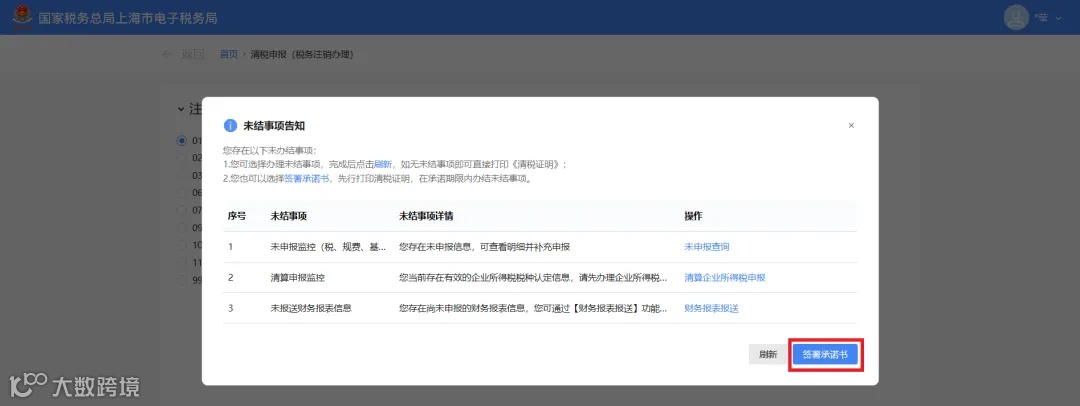The width and height of the screenshot is (1080, 406).
Task: Click the 未结事项详情 column header
Action: [x=426, y=216]
